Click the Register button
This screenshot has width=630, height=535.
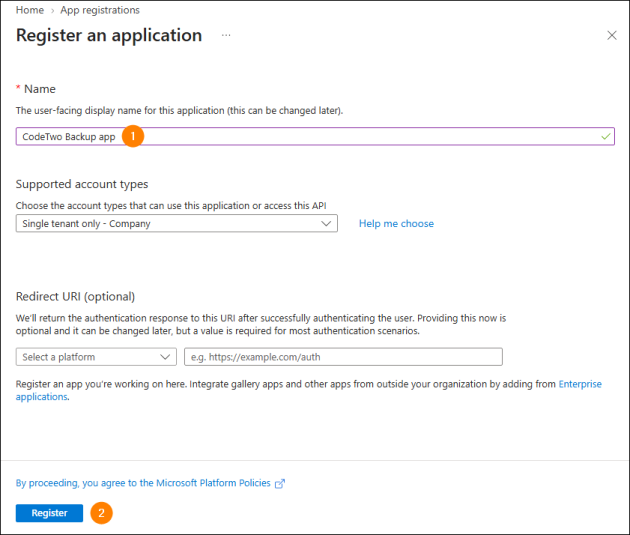pos(49,513)
